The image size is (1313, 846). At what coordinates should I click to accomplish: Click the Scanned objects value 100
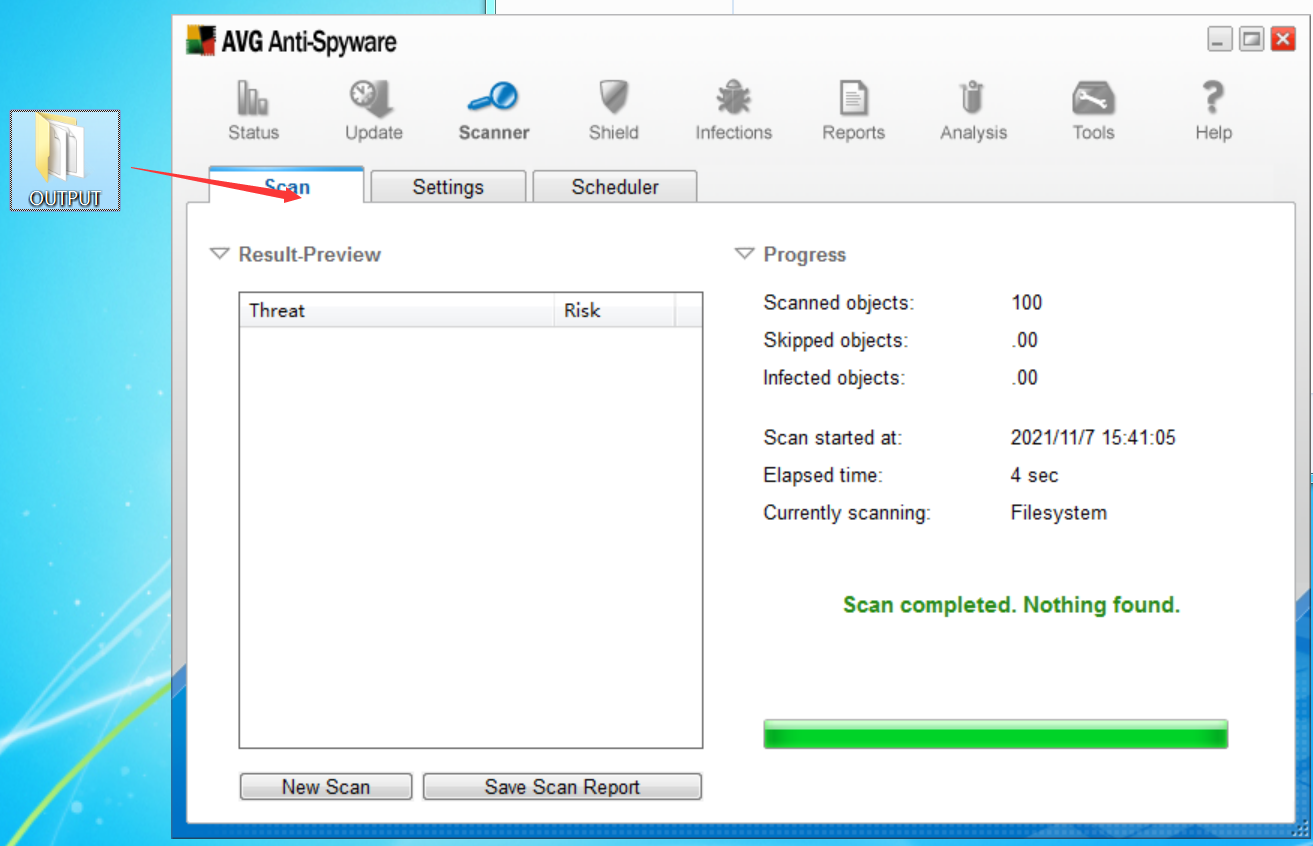coord(1027,303)
